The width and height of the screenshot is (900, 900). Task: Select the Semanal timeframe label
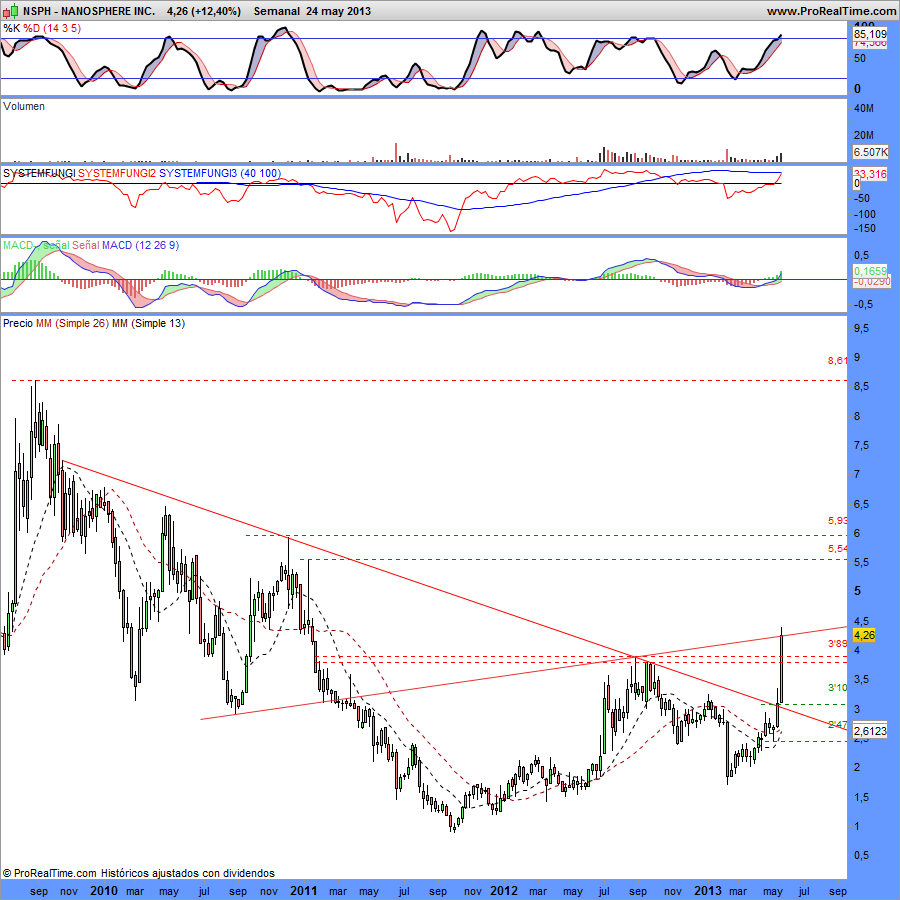(x=277, y=11)
